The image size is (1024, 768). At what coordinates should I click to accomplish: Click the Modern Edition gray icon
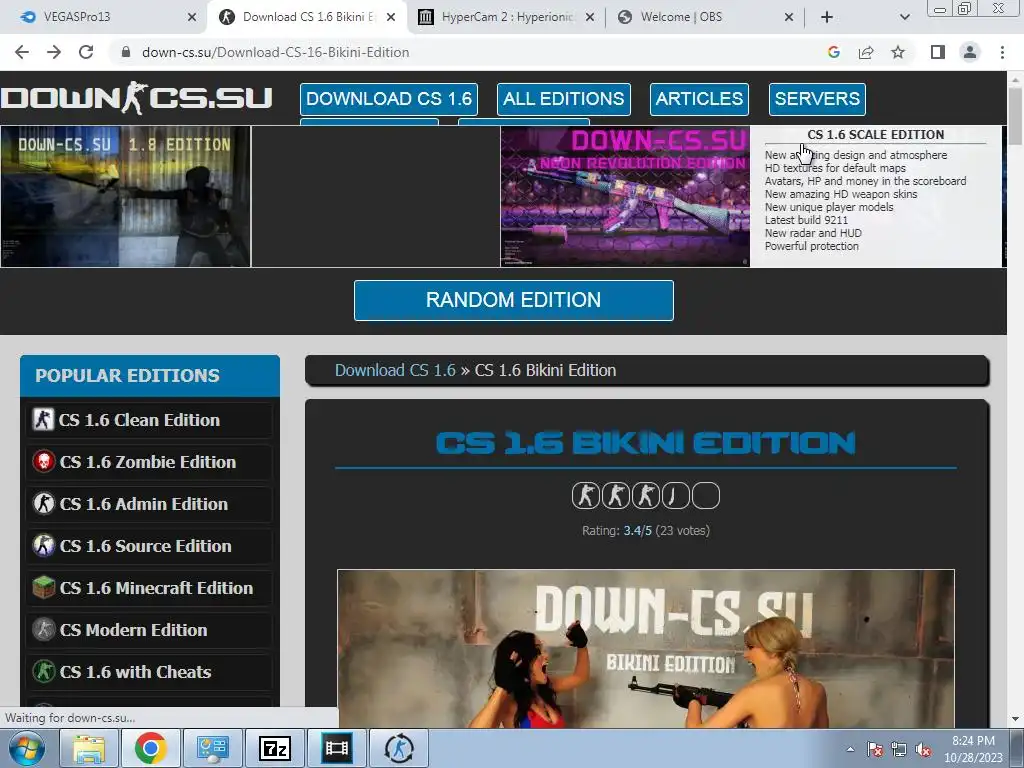(x=44, y=630)
